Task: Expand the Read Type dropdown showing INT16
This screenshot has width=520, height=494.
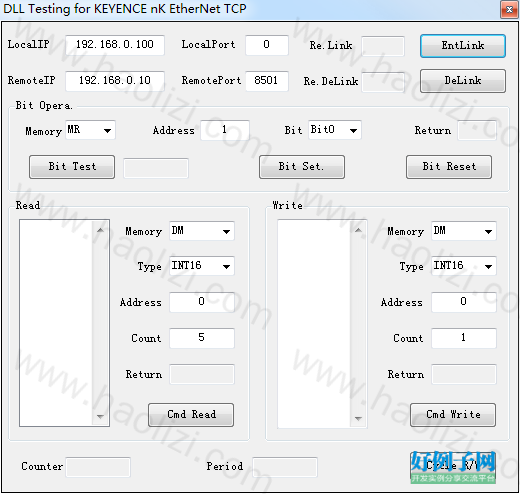Action: coord(202,266)
